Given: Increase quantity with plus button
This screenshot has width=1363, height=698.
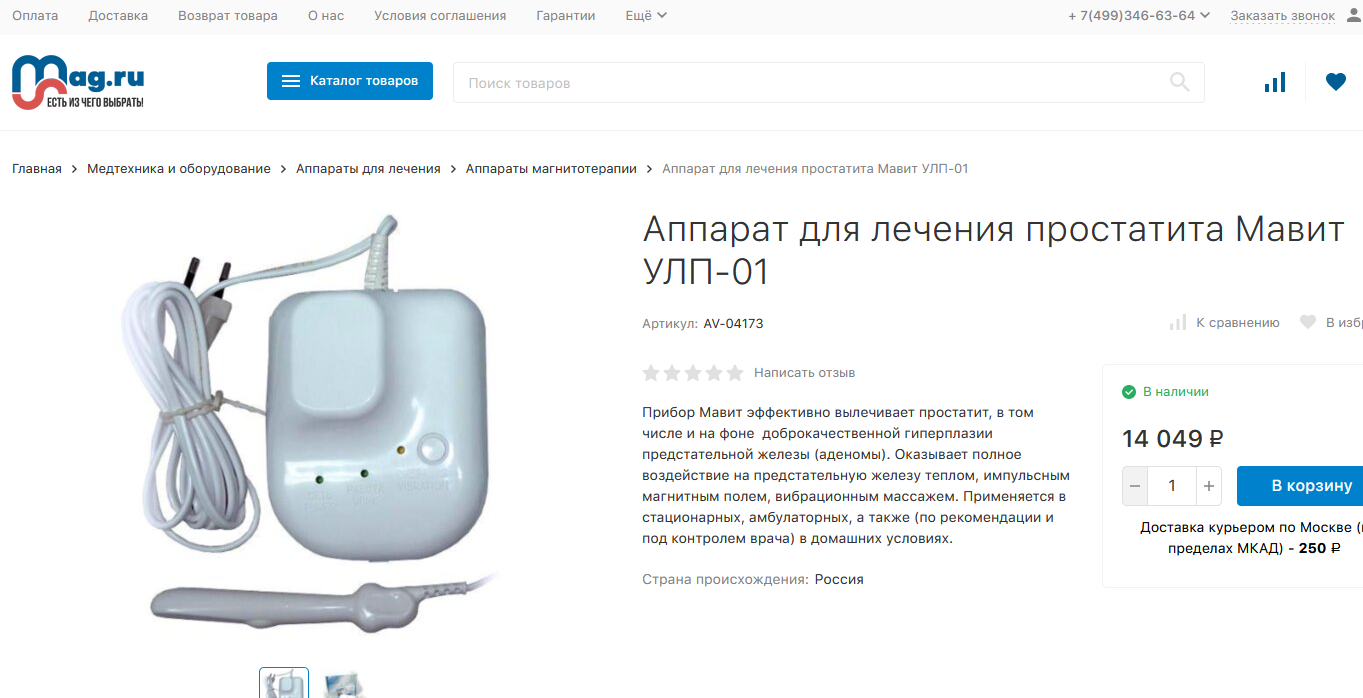Looking at the screenshot, I should point(1209,486).
